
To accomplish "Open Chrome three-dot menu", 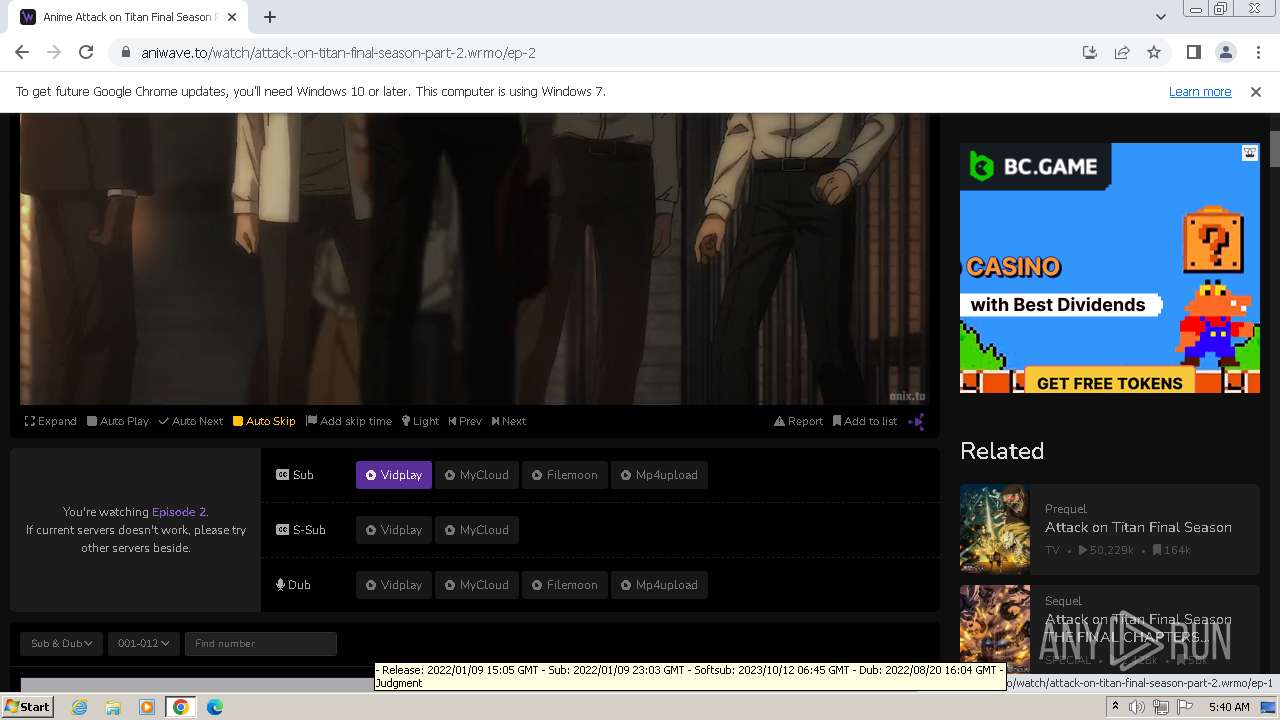I will point(1258,52).
